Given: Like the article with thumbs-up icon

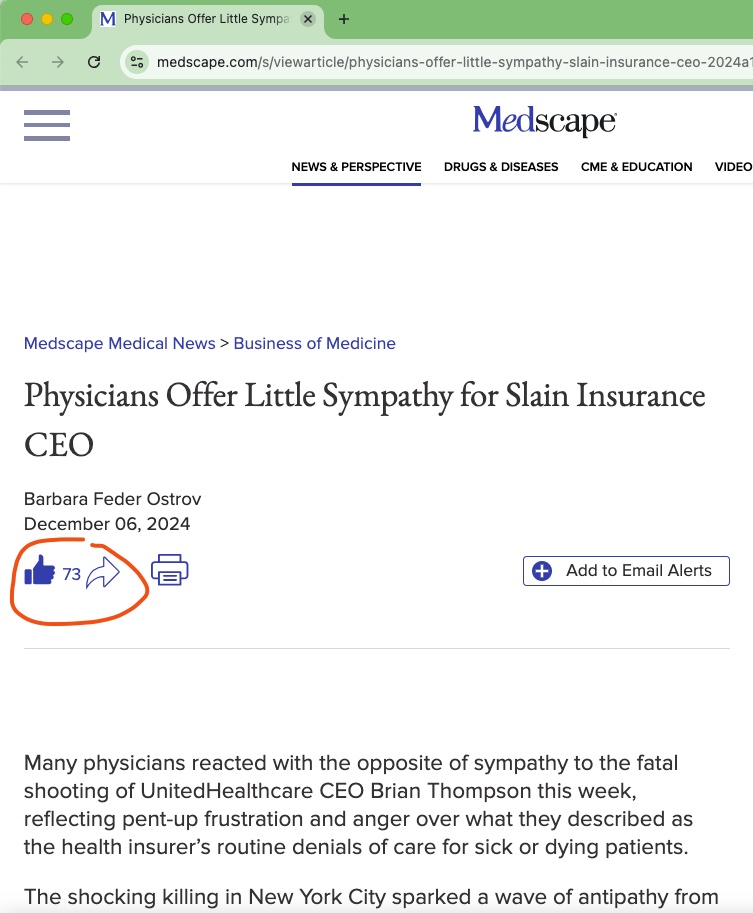Looking at the screenshot, I should click(x=40, y=570).
